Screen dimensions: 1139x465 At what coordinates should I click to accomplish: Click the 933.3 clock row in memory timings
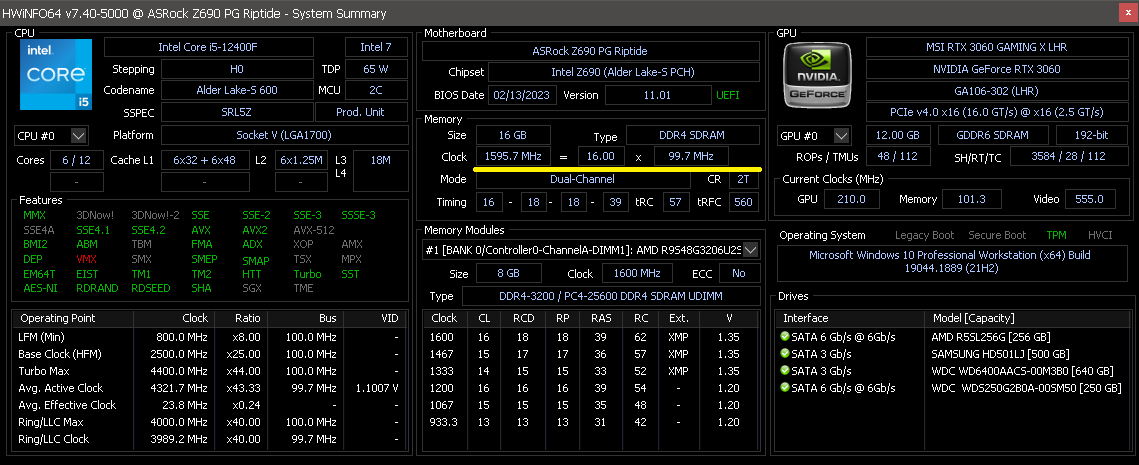coord(591,421)
